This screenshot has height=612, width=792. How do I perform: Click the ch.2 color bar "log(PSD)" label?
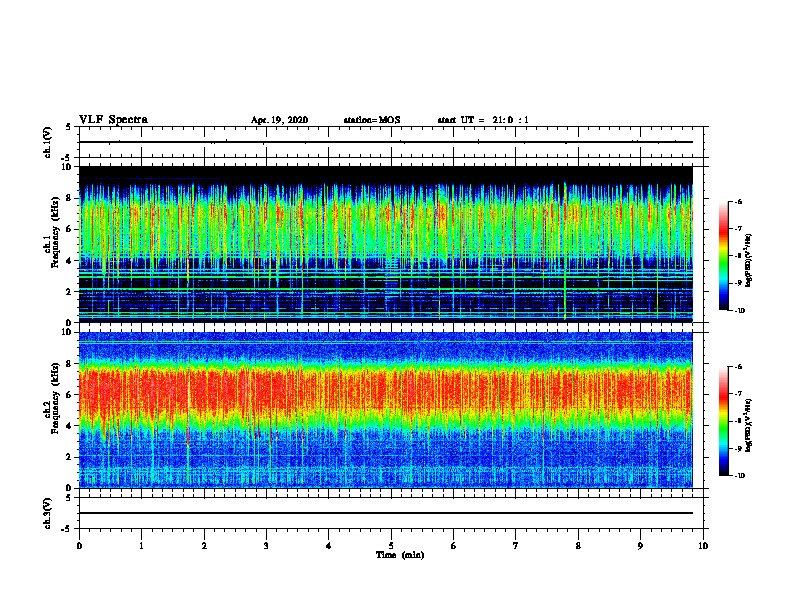pos(748,425)
